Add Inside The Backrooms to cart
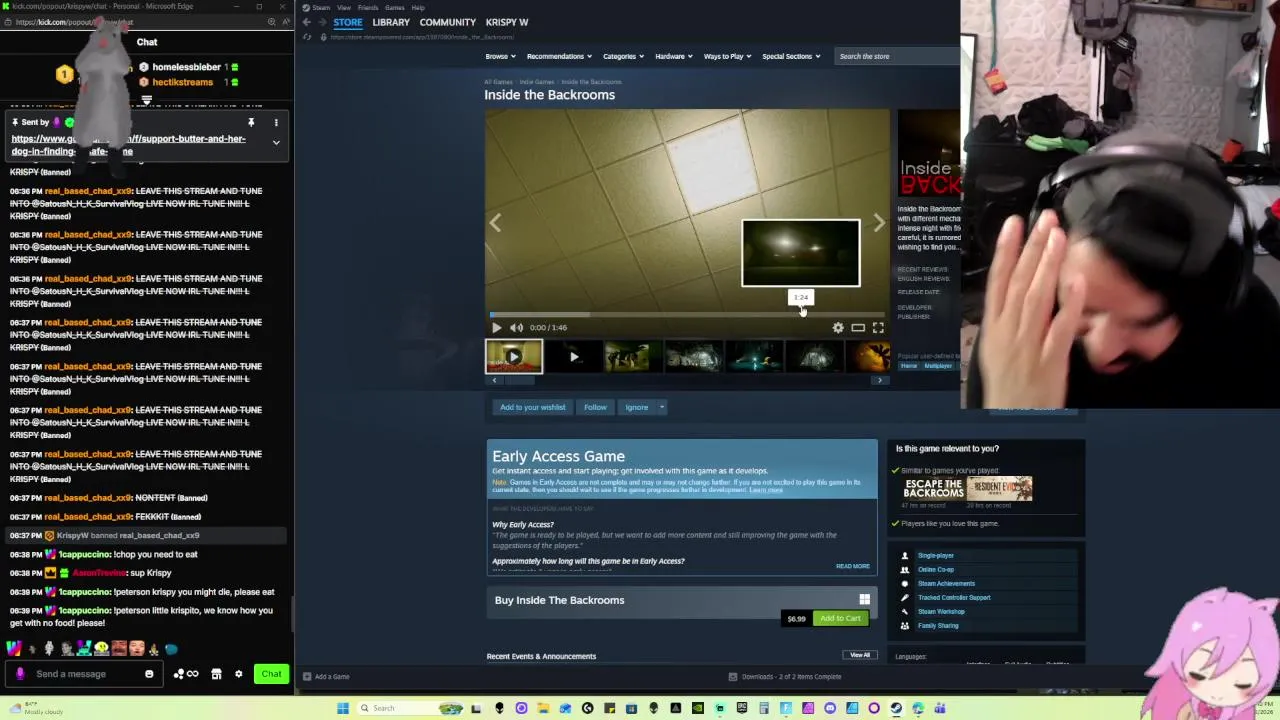This screenshot has width=1280, height=720. [840, 618]
